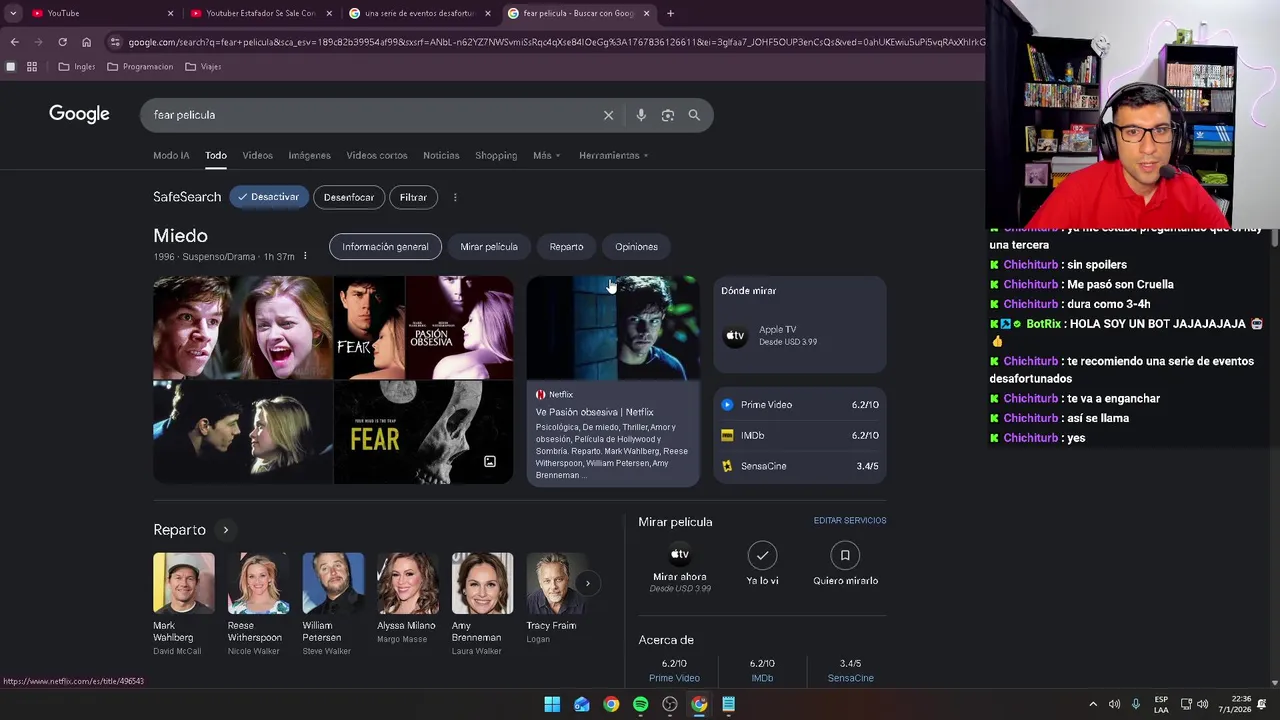Click the magnifier search icon
The height and width of the screenshot is (720, 1280).
pyautogui.click(x=694, y=115)
